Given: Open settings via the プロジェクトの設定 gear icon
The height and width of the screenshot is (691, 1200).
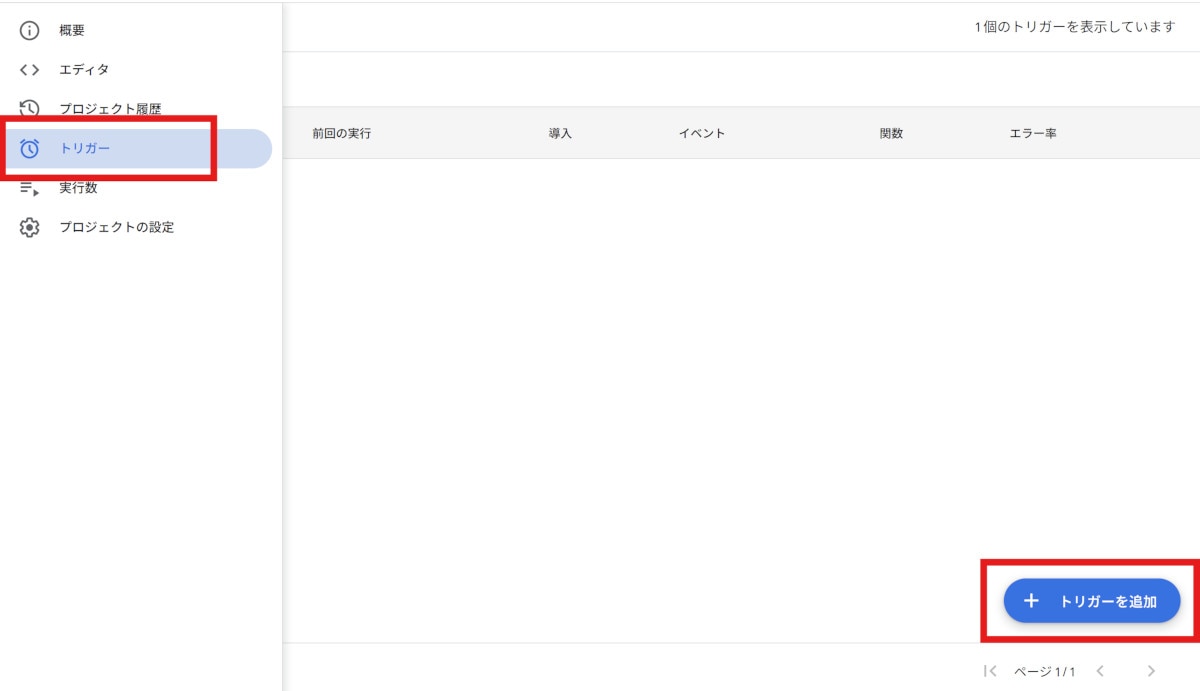Looking at the screenshot, I should pos(27,227).
